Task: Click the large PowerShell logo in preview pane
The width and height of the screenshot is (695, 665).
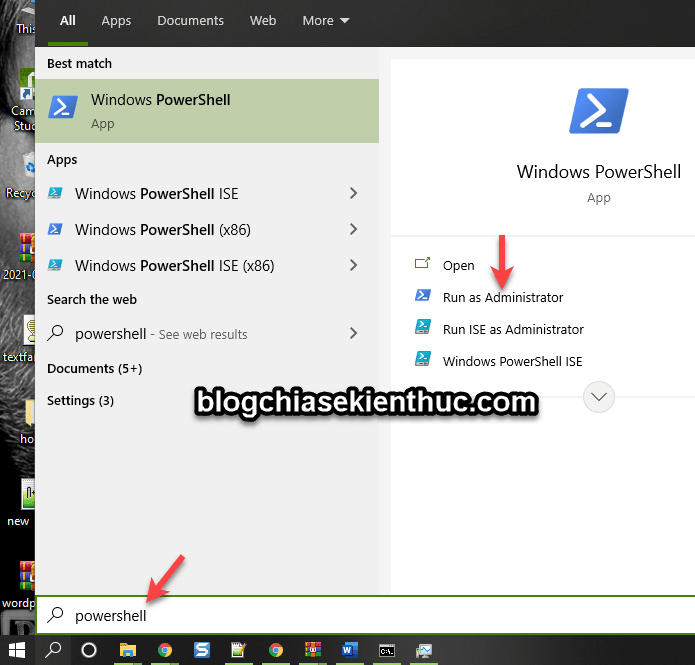Action: (599, 111)
